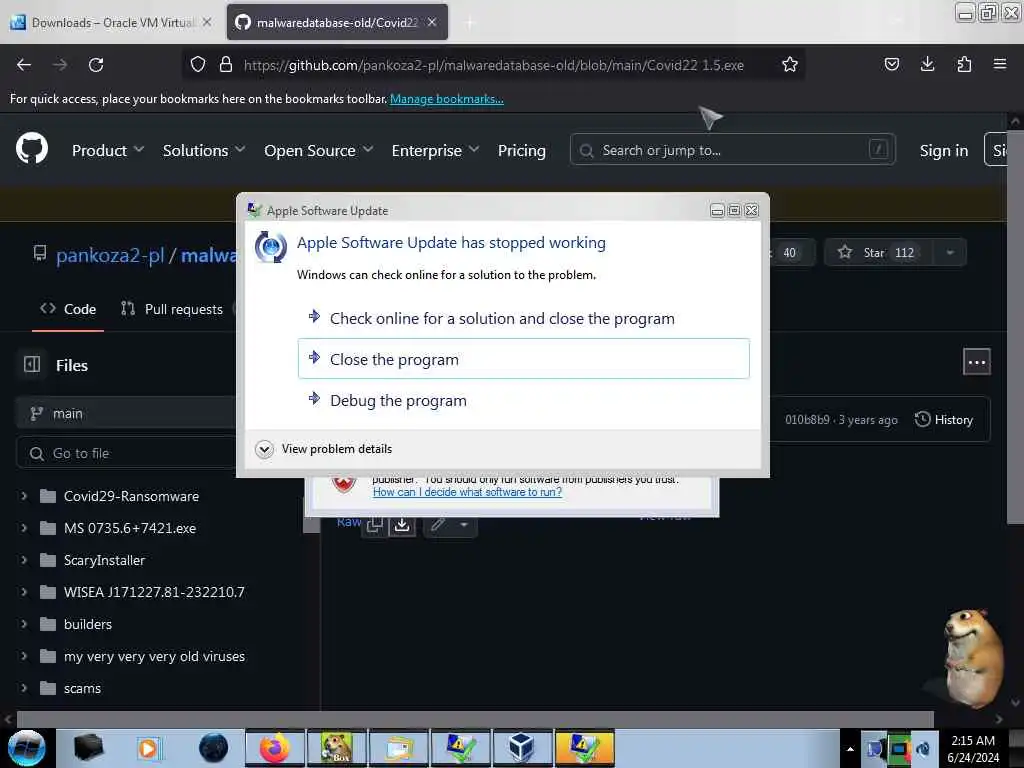1024x768 pixels.
Task: Click the black box taskbar icon
Action: (88, 748)
